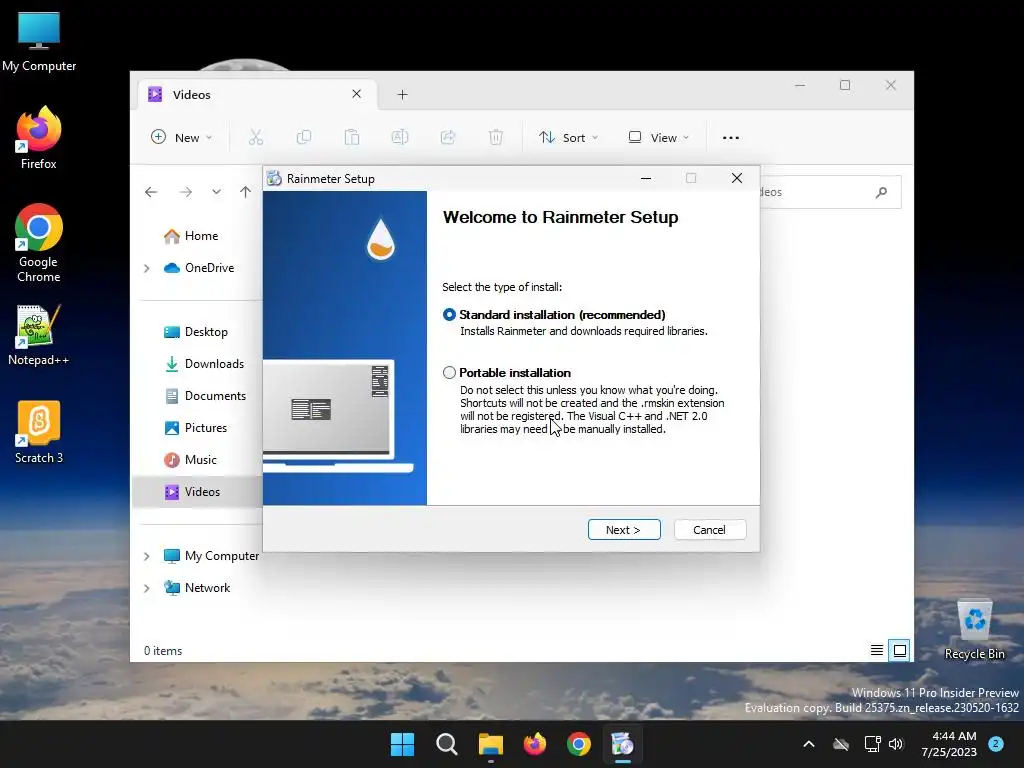Open New menu in Videos window
Screen dimensions: 1024x768
click(182, 138)
